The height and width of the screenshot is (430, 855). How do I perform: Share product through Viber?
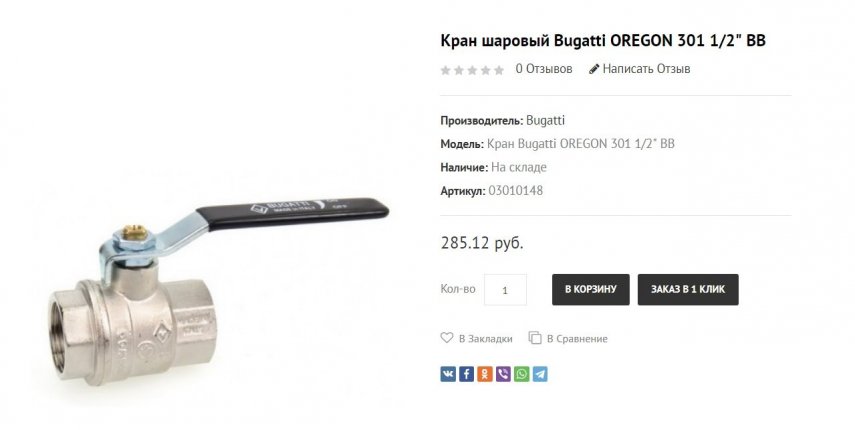tap(503, 374)
